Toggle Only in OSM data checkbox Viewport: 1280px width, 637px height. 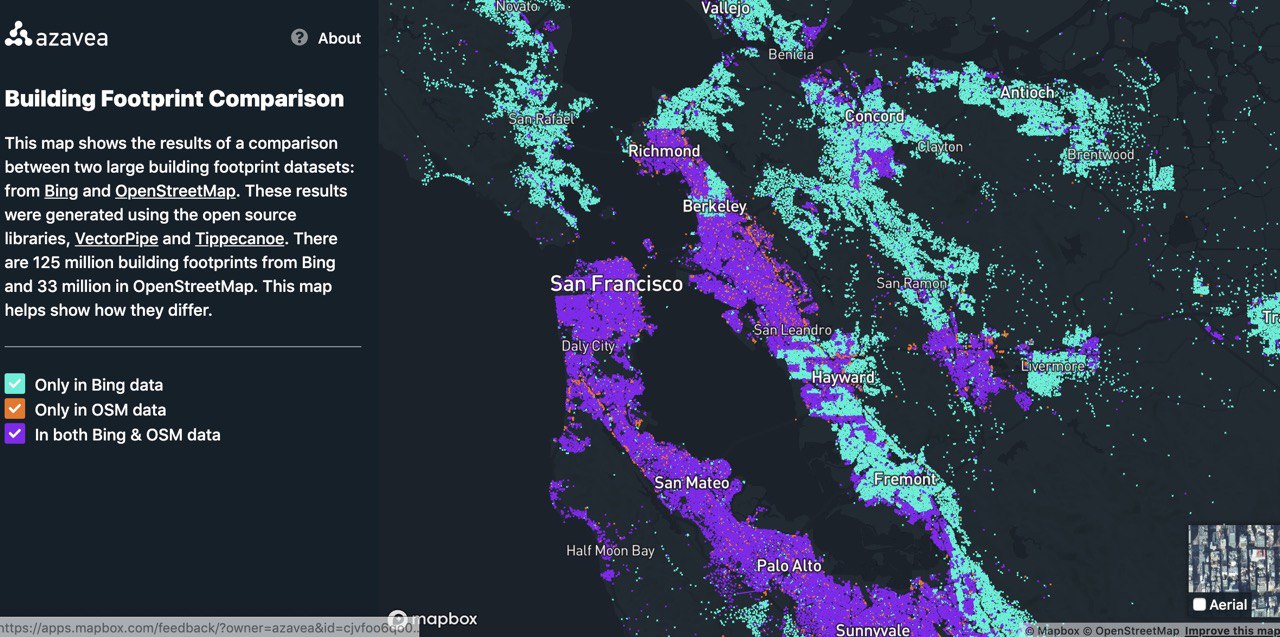pyautogui.click(x=15, y=409)
